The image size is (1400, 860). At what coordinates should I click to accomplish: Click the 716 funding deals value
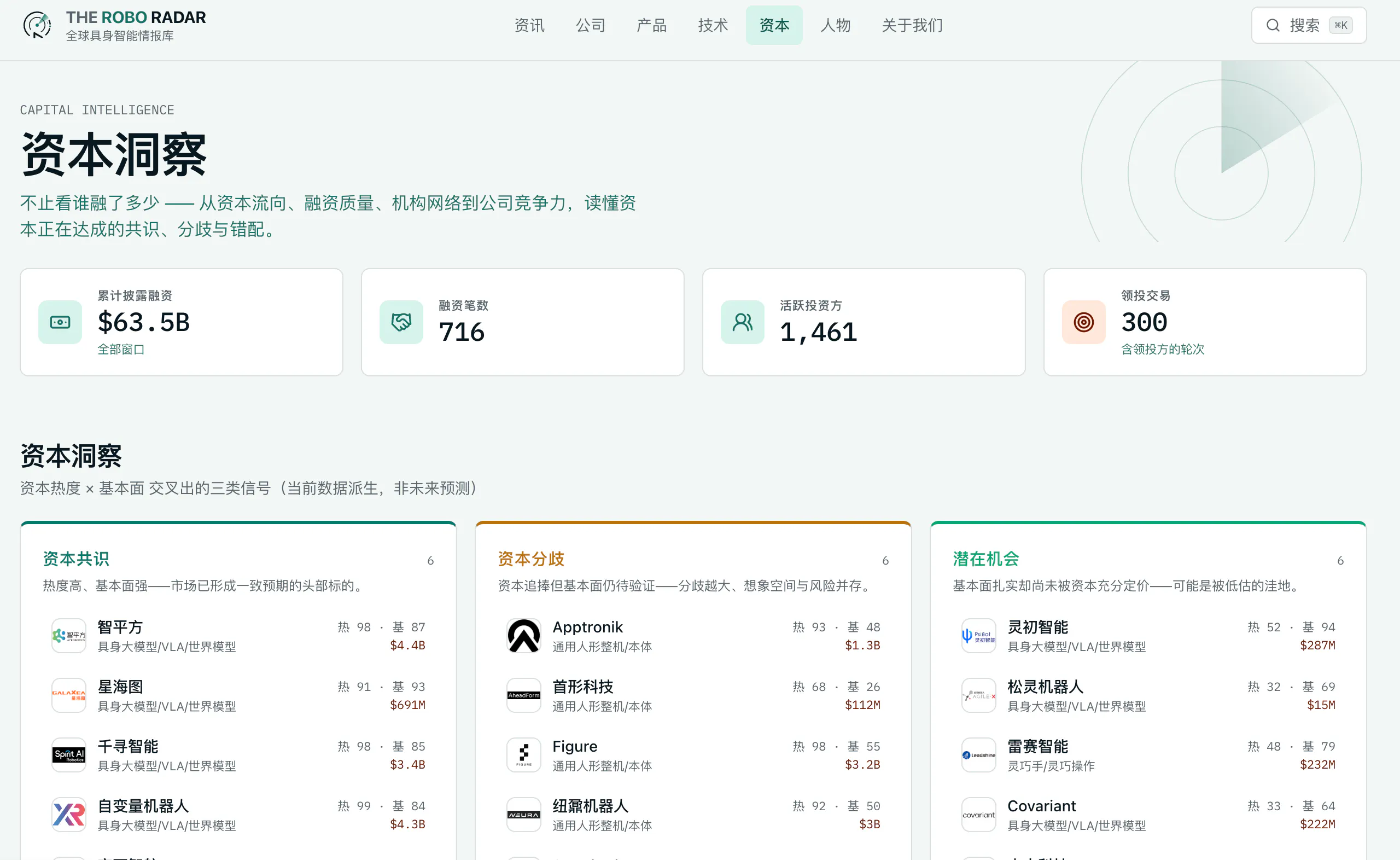pos(462,332)
